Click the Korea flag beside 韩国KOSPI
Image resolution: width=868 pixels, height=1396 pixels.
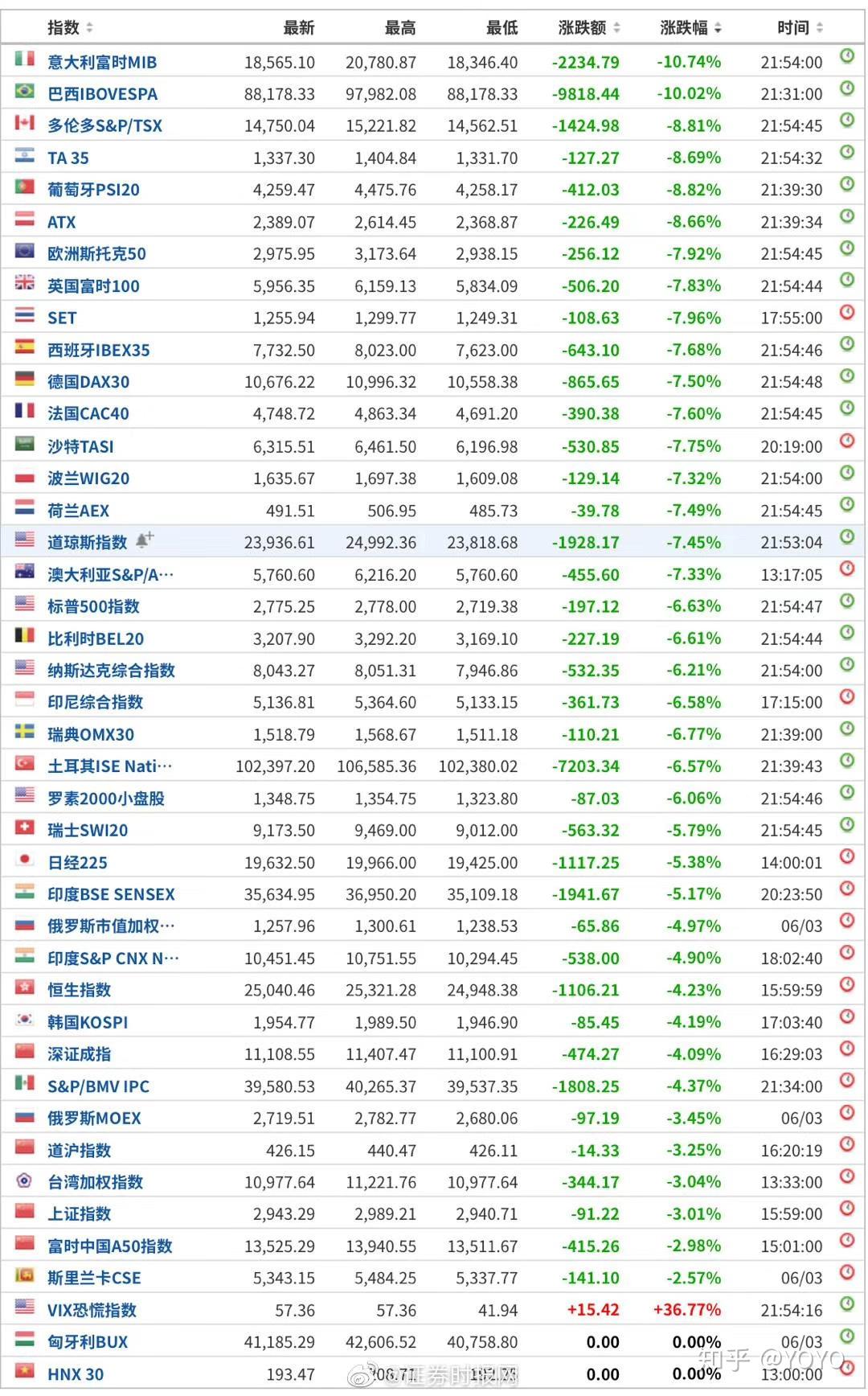(25, 1020)
